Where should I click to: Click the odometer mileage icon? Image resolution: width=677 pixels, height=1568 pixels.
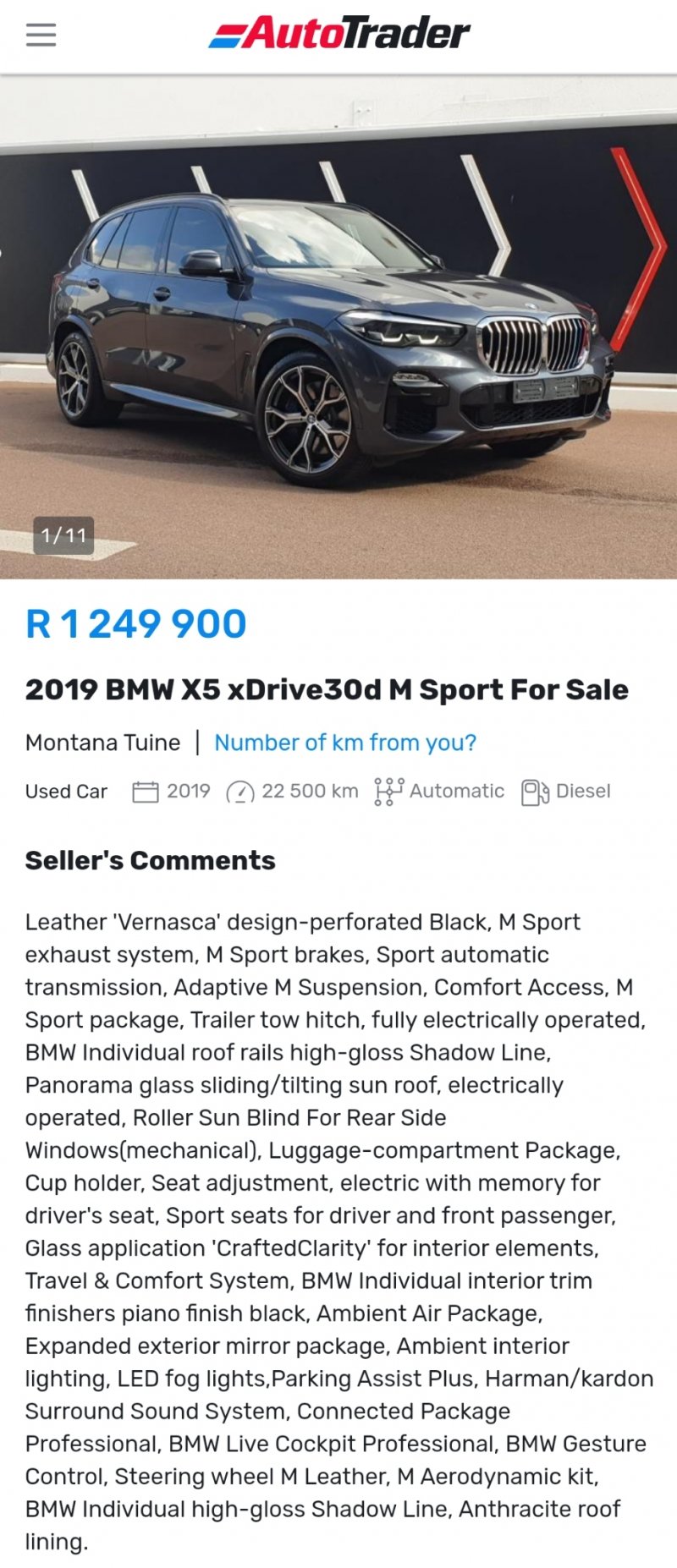click(x=240, y=792)
